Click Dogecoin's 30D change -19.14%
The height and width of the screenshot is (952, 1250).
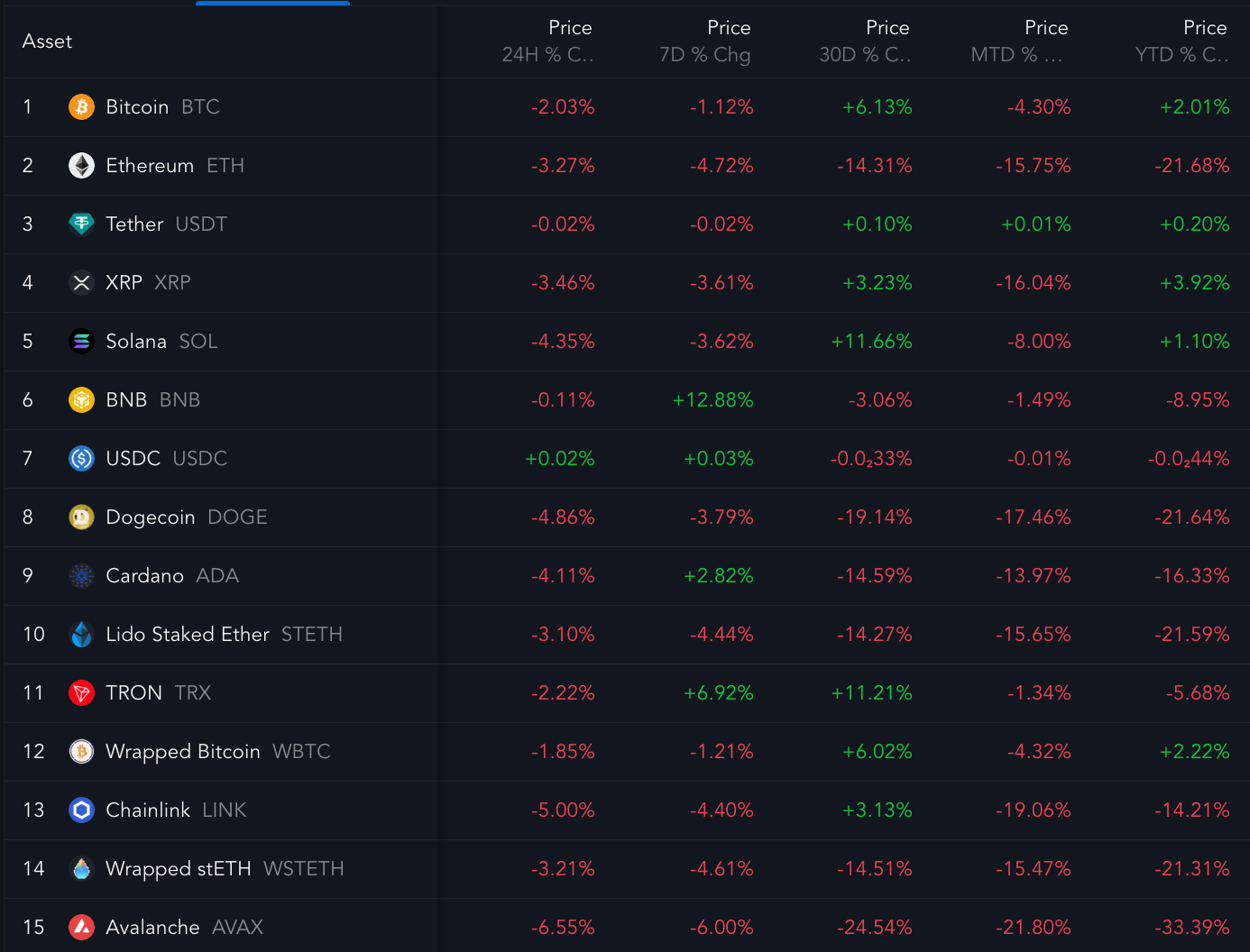874,517
